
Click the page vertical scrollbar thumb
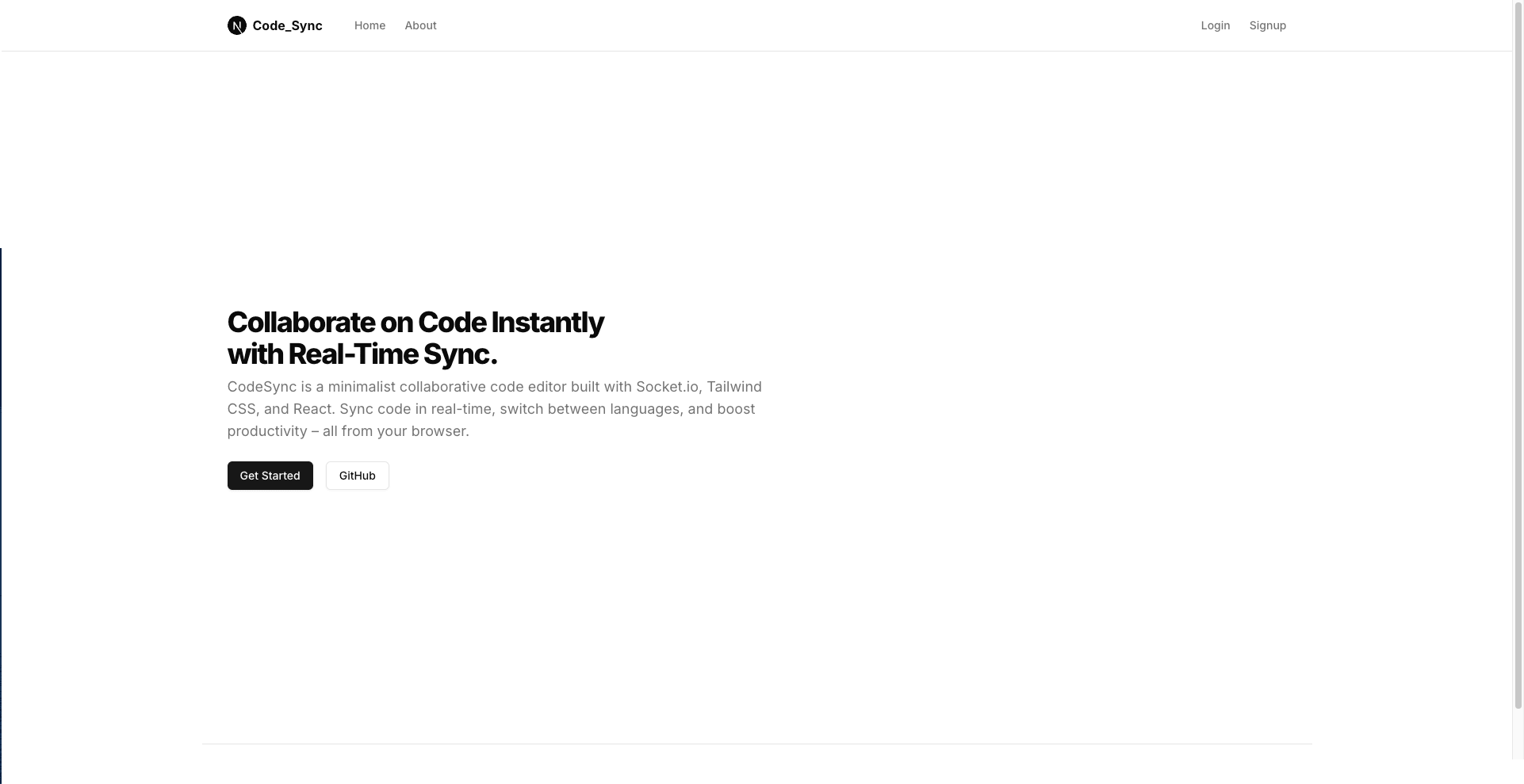[x=1518, y=354]
